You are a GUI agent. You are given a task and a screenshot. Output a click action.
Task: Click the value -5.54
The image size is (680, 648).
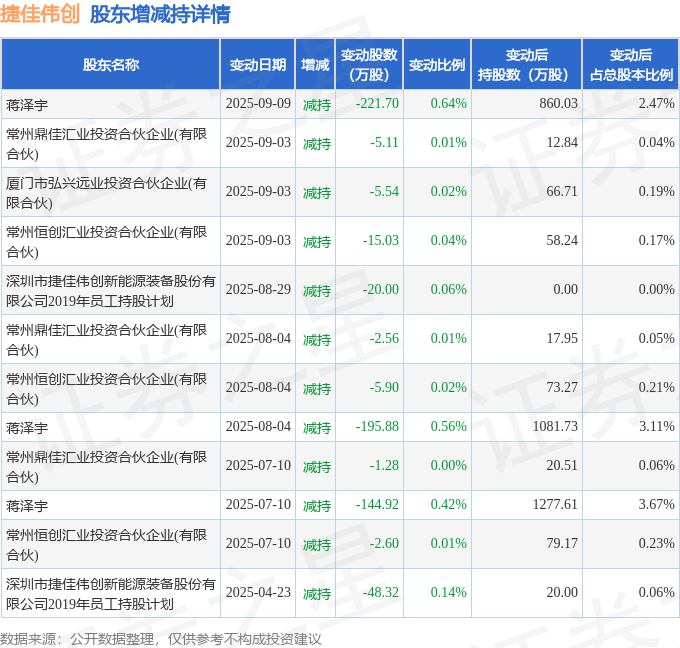tap(384, 191)
